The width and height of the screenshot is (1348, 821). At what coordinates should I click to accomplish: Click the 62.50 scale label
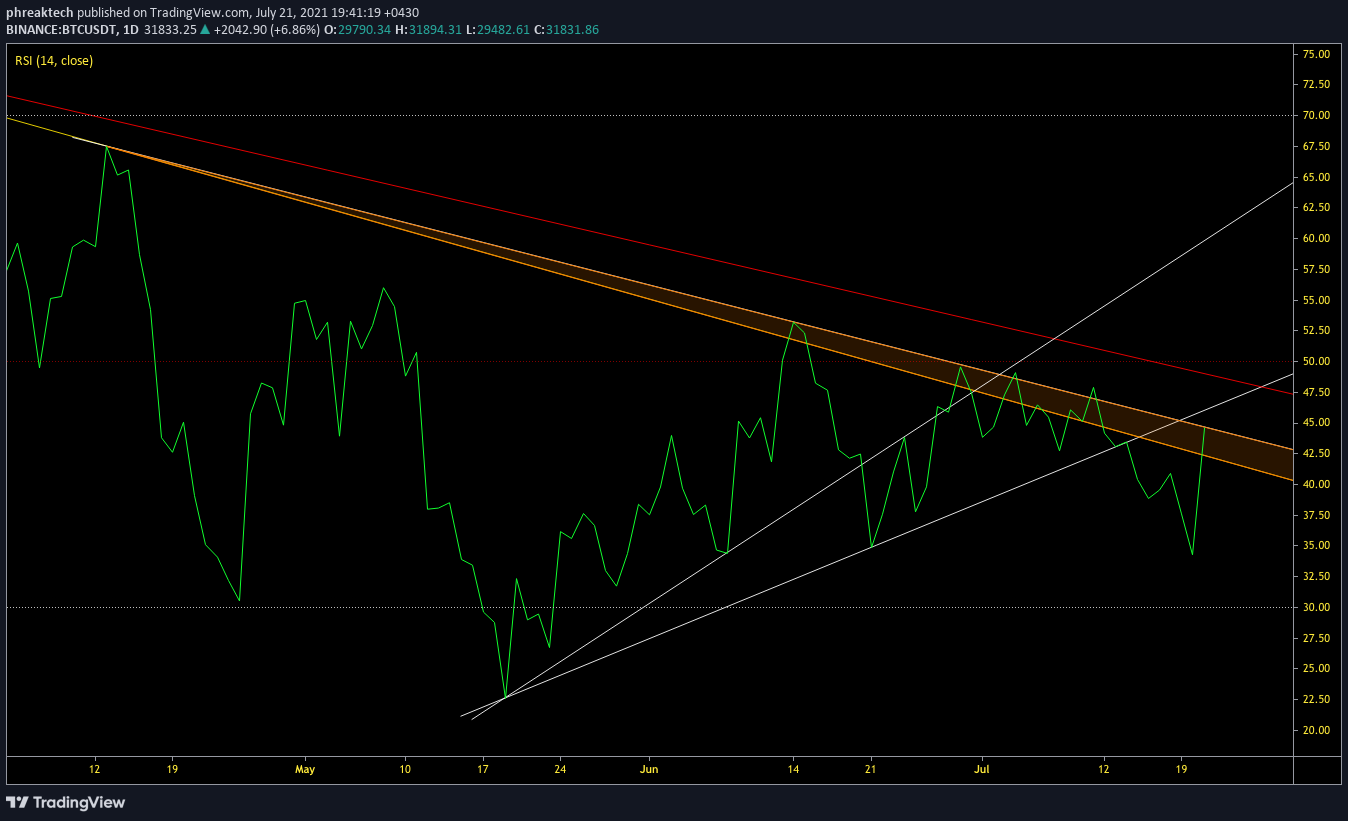point(1315,207)
